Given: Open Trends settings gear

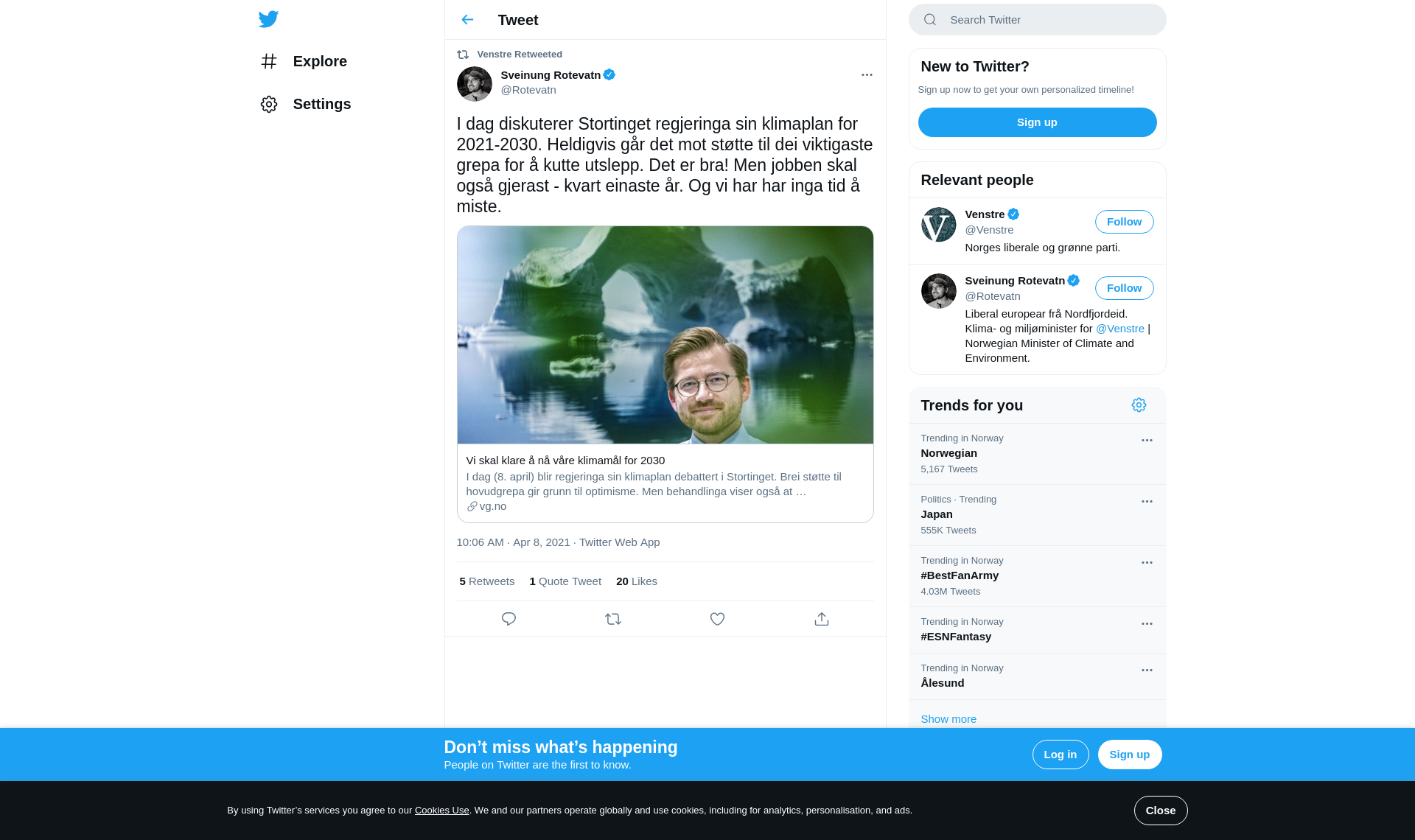Looking at the screenshot, I should click(x=1139, y=405).
